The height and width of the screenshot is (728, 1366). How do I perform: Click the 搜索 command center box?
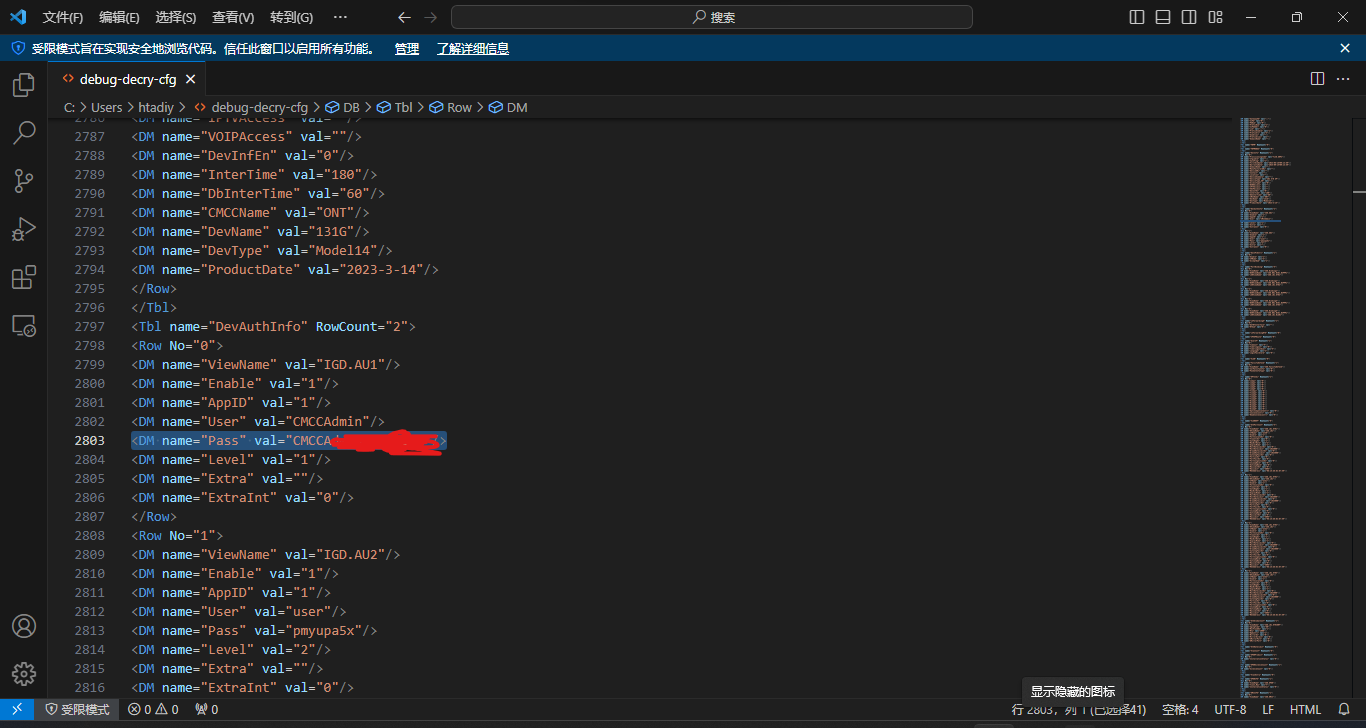point(711,17)
